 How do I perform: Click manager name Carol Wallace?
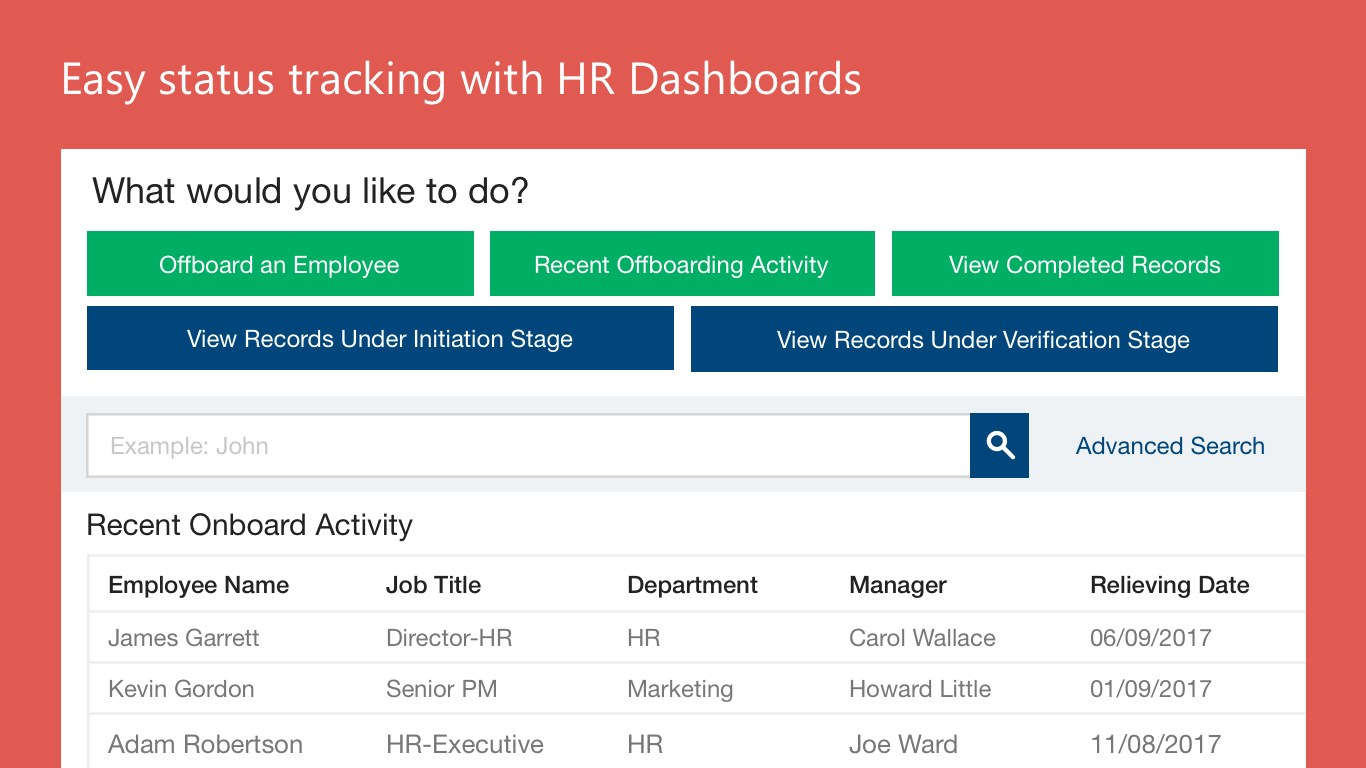[x=922, y=638]
